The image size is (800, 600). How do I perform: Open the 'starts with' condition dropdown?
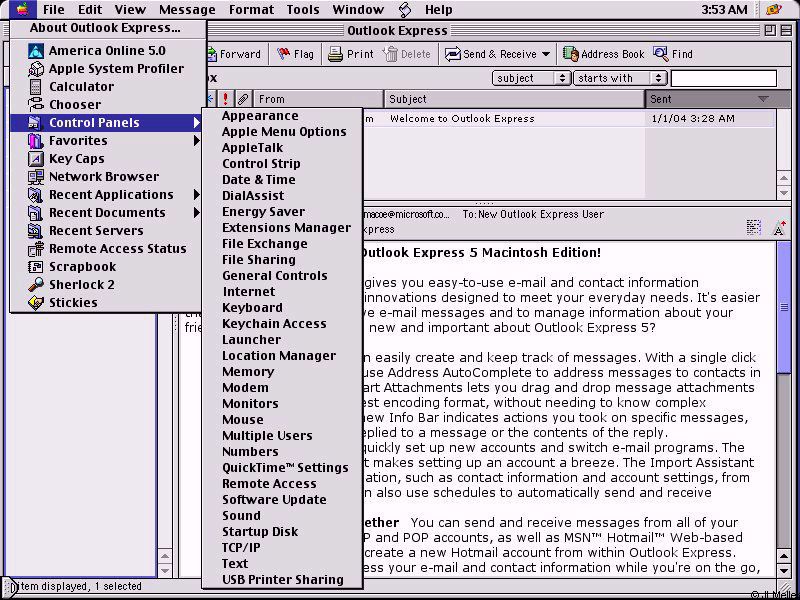tap(620, 78)
